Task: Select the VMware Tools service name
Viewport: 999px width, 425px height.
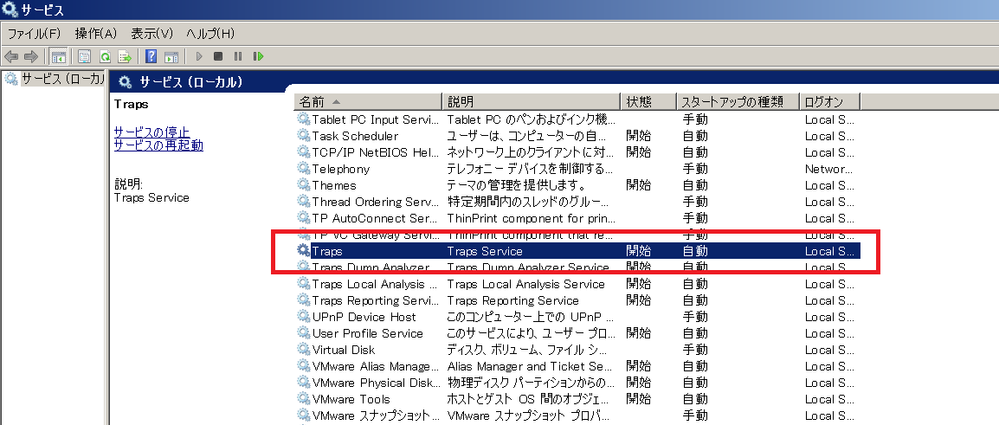Action: [x=351, y=400]
